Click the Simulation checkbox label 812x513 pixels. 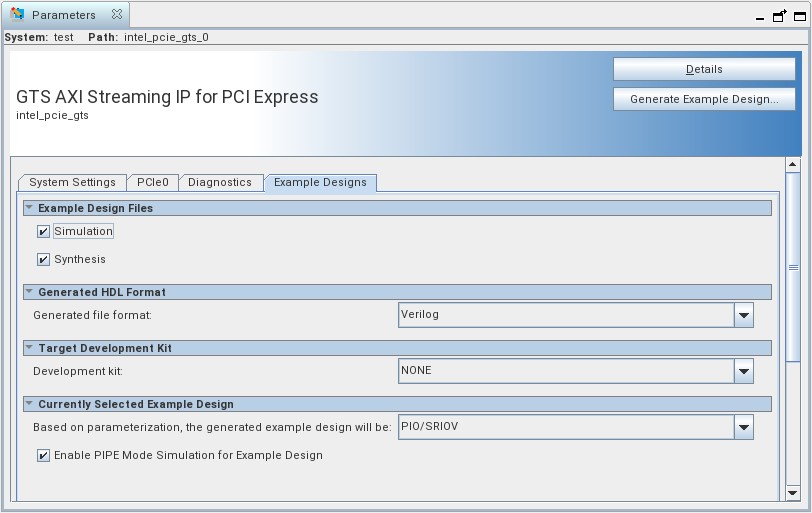(83, 231)
